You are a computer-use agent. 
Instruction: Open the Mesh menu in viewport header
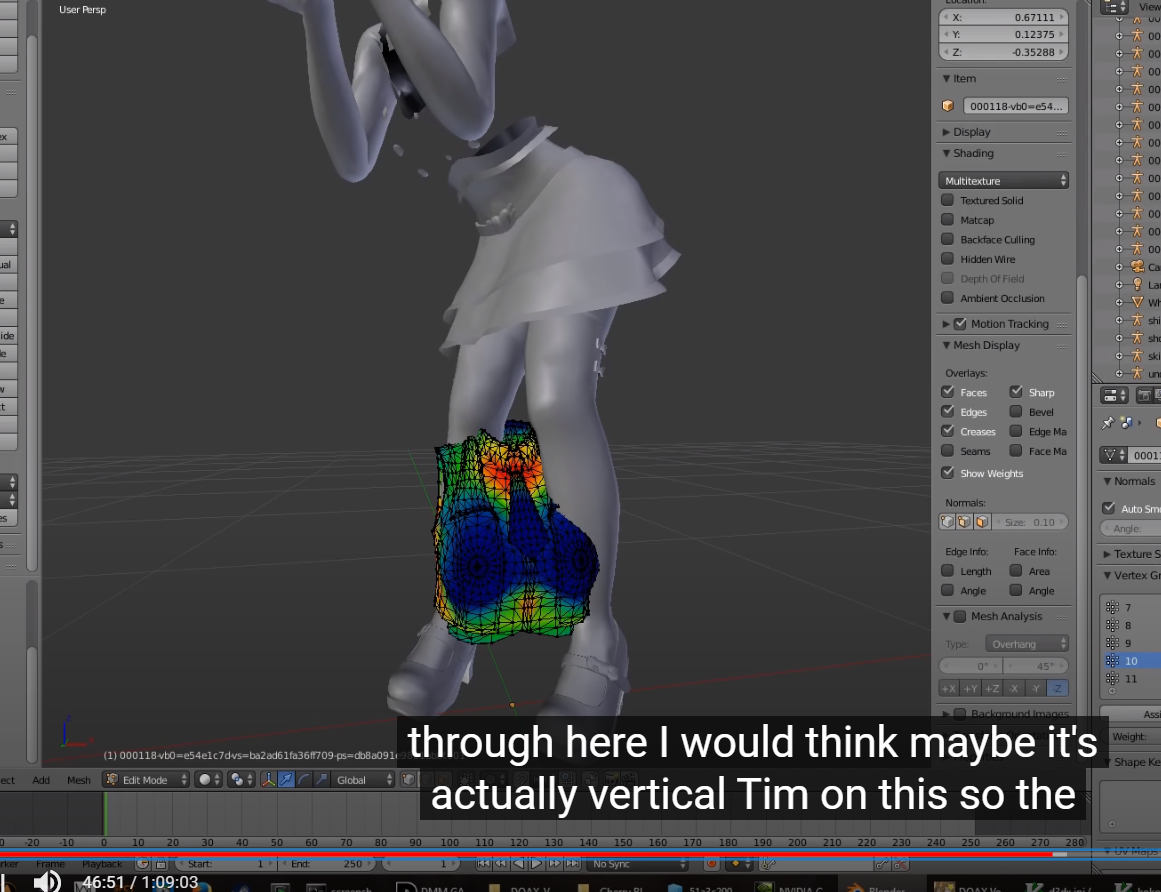click(x=78, y=780)
